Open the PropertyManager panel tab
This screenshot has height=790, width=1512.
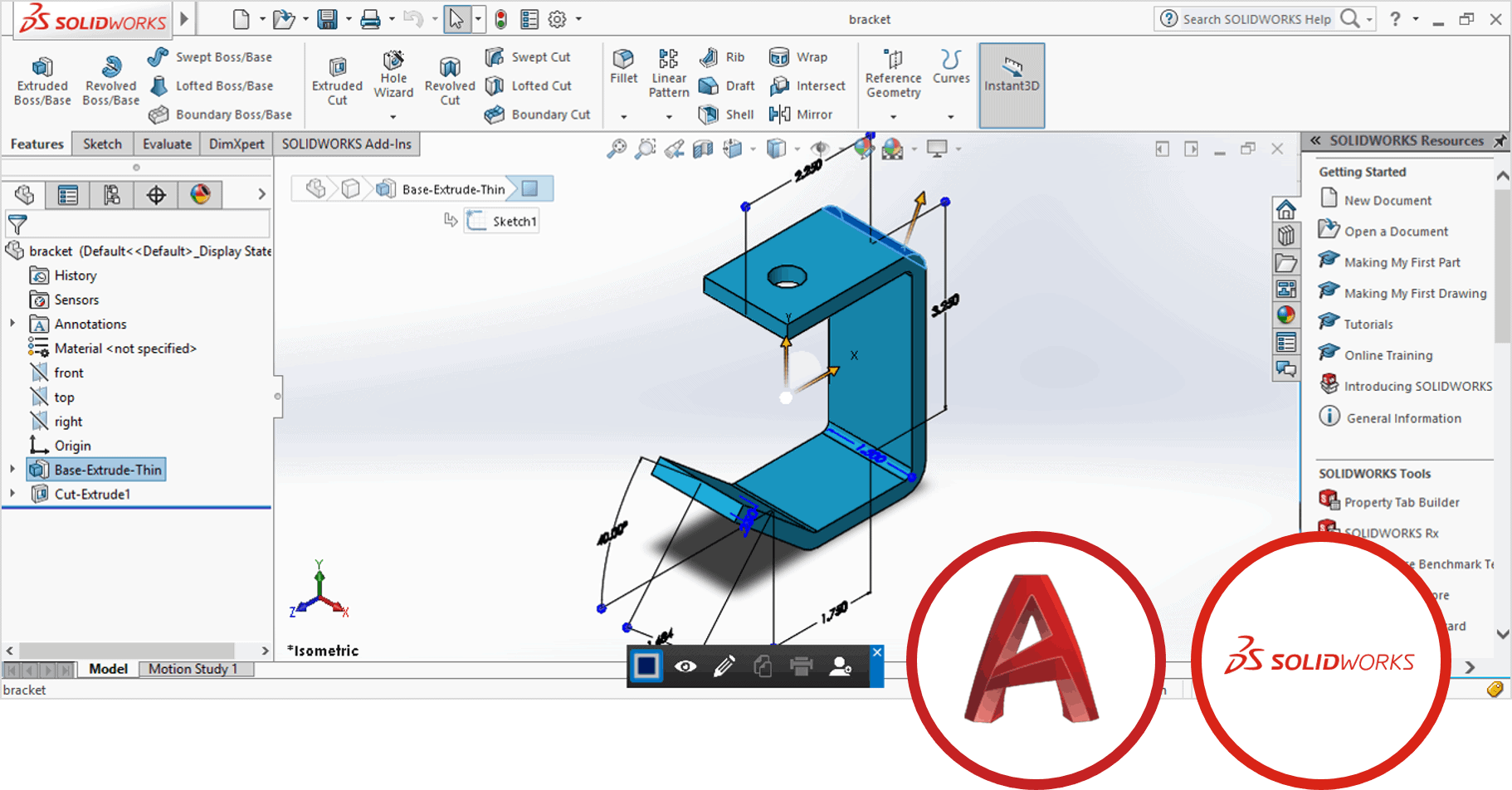pos(68,195)
